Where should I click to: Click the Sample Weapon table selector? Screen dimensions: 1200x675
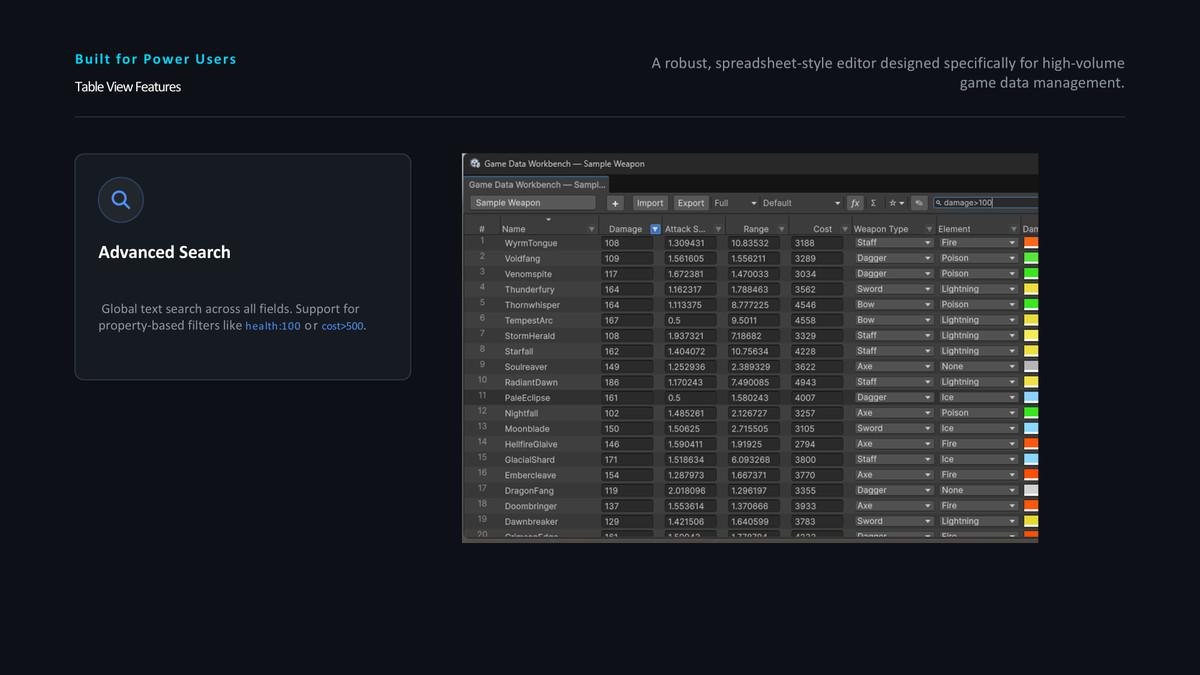tap(534, 203)
